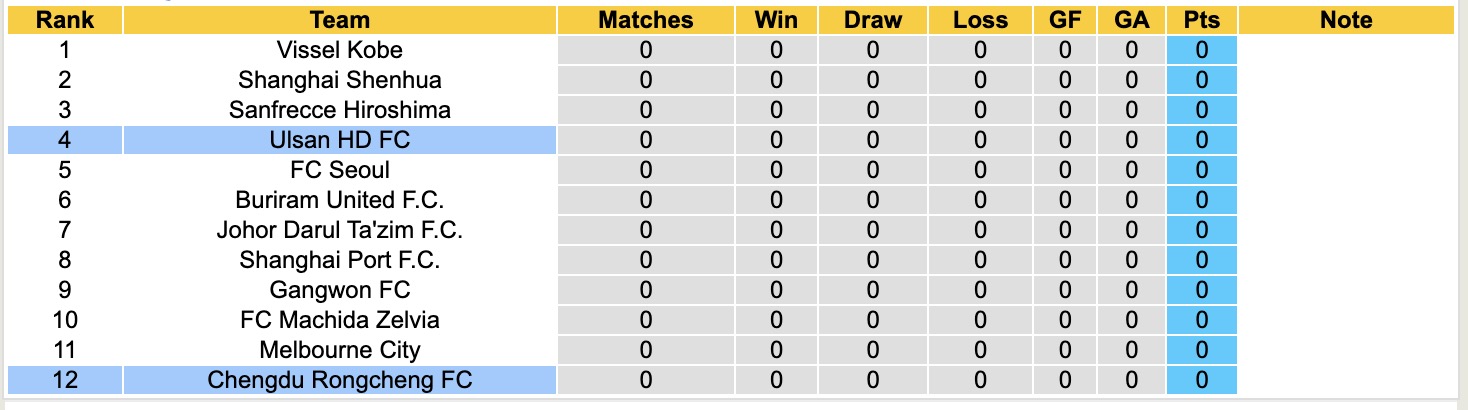The image size is (1468, 410).
Task: Click the Note column header
Action: tap(1346, 20)
